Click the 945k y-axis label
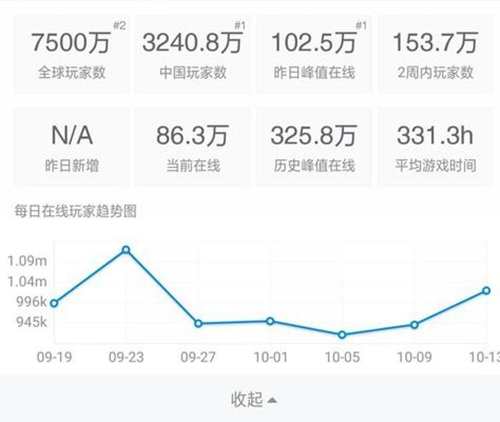Image resolution: width=500 pixels, height=422 pixels. tap(32, 322)
